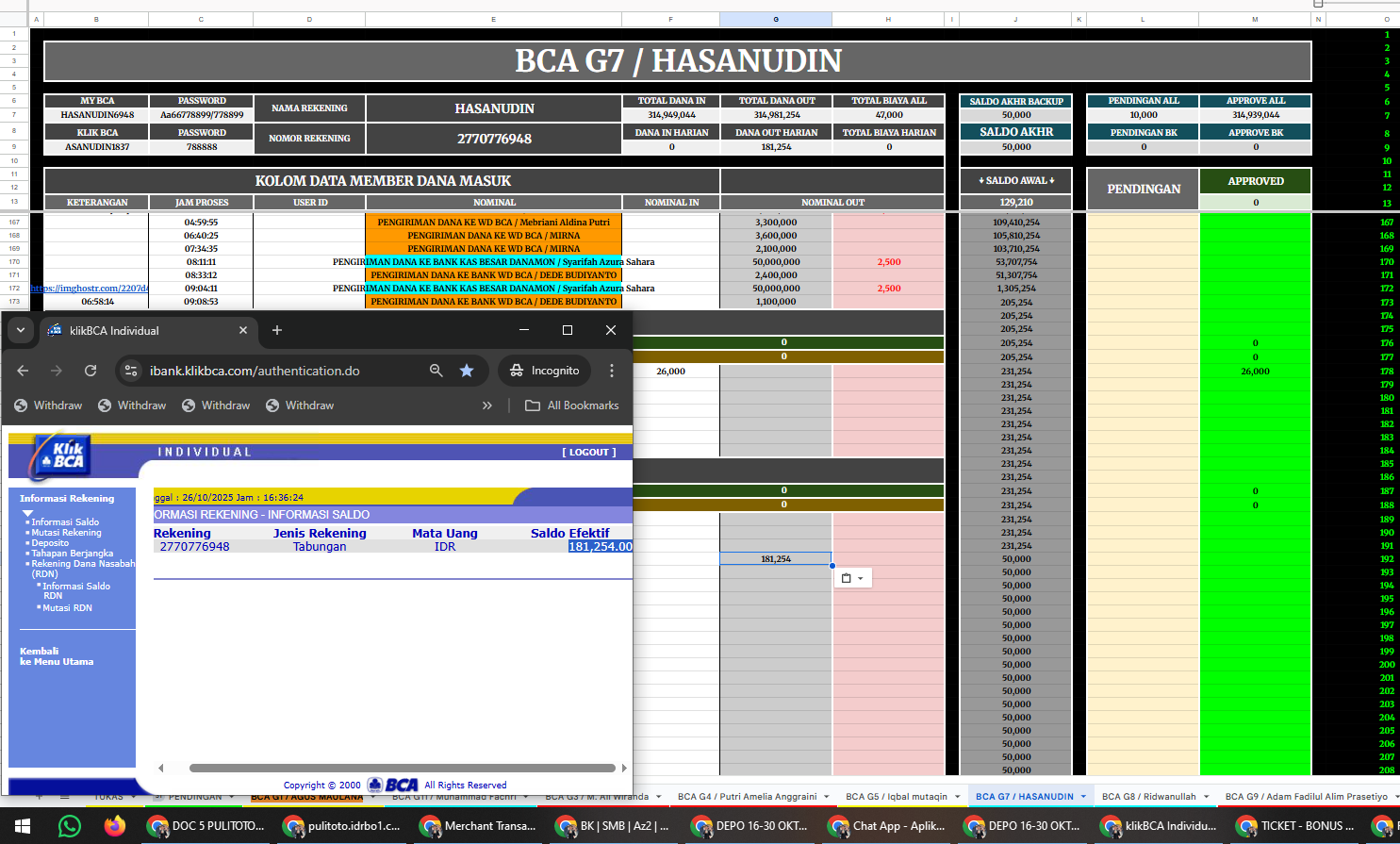Click the LOGOUT link in klikBCA
1400x844 pixels.
(589, 453)
